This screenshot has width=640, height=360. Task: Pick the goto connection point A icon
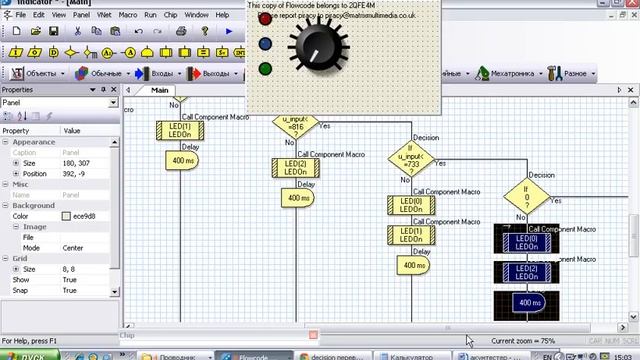pos(128,53)
